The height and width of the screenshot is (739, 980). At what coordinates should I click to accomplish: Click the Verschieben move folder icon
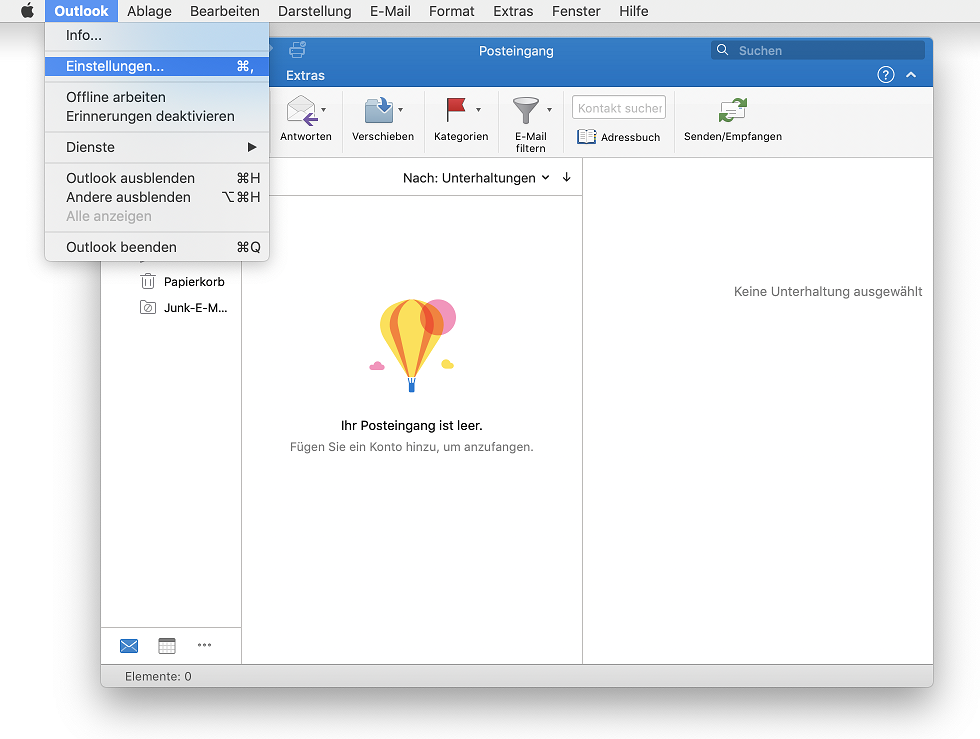pos(379,111)
